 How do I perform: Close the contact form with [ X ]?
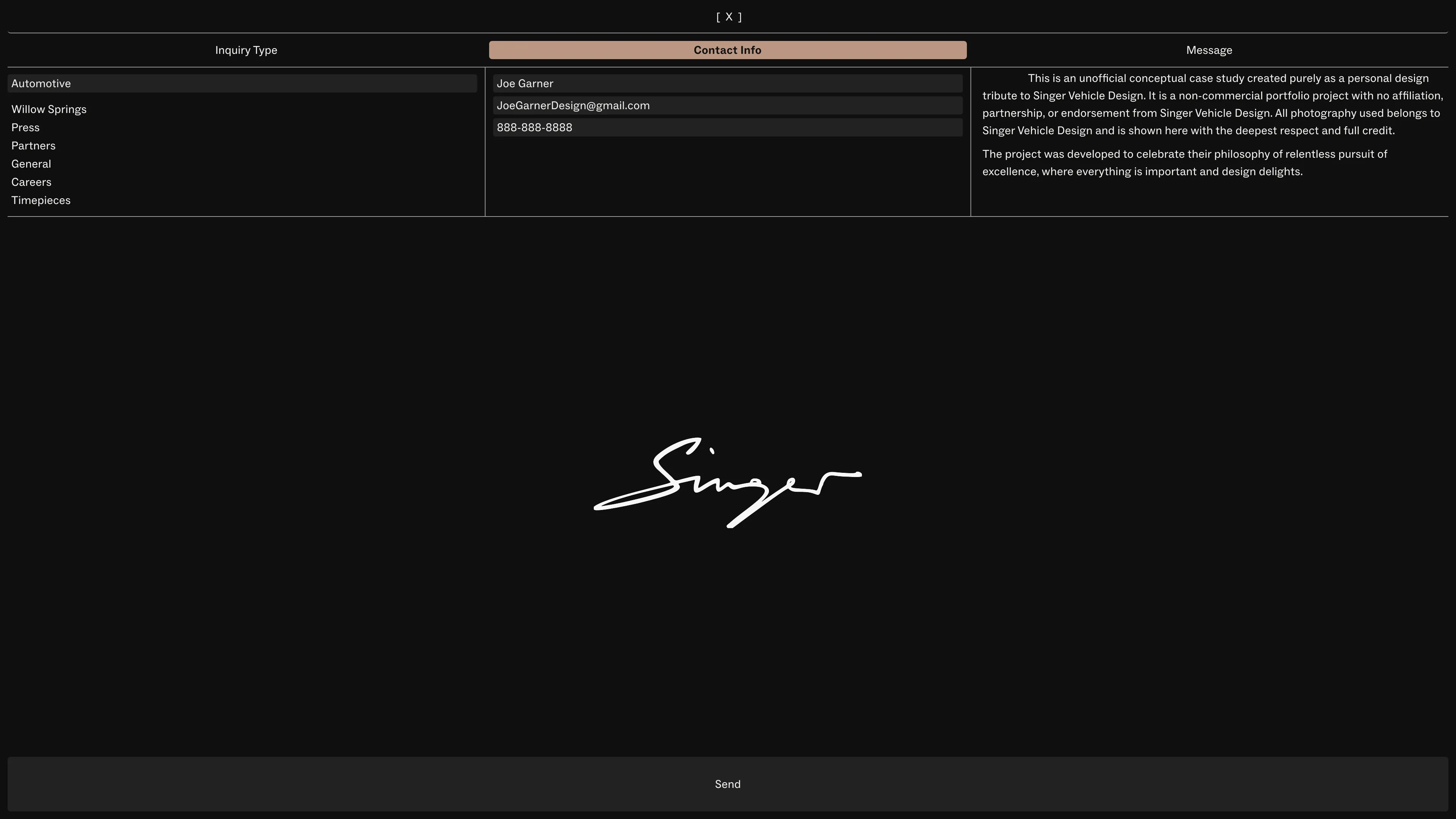coord(728,17)
